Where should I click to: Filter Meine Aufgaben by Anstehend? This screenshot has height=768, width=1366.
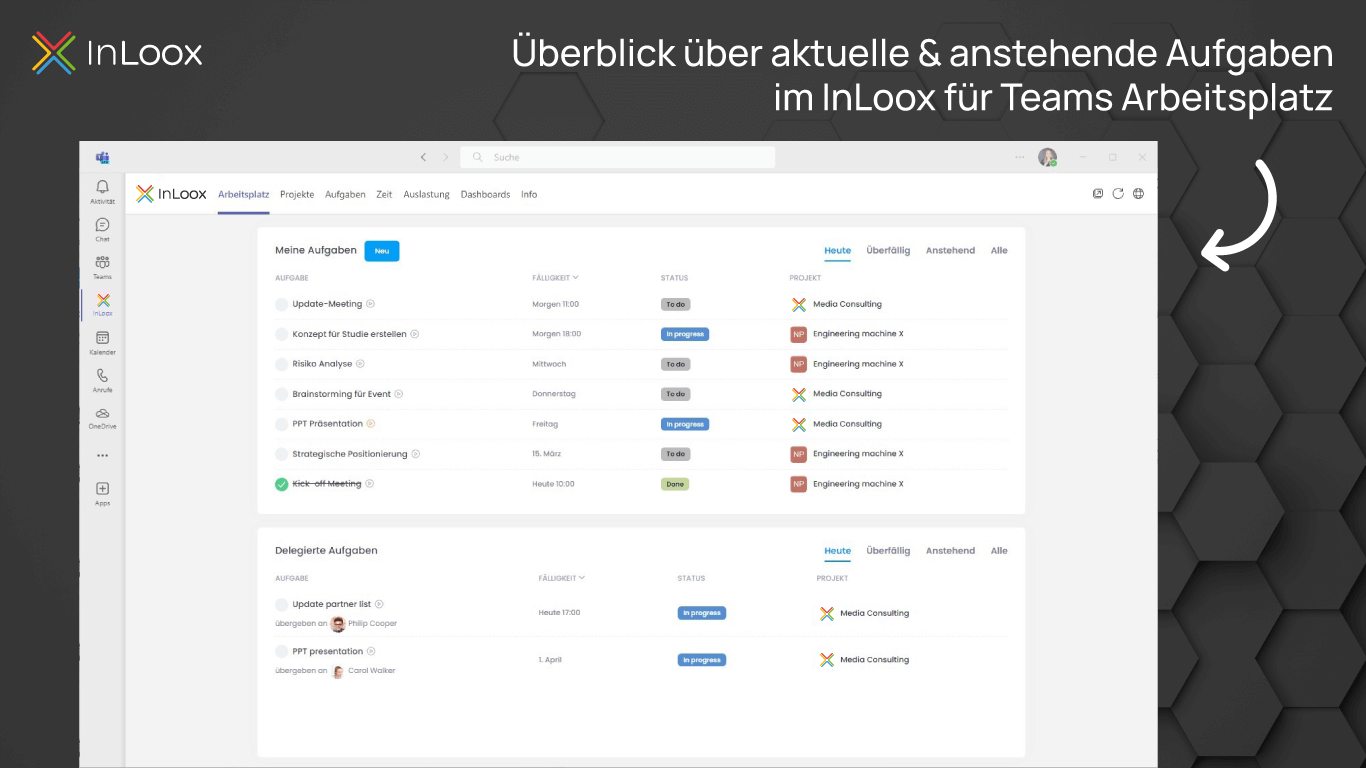tap(950, 251)
